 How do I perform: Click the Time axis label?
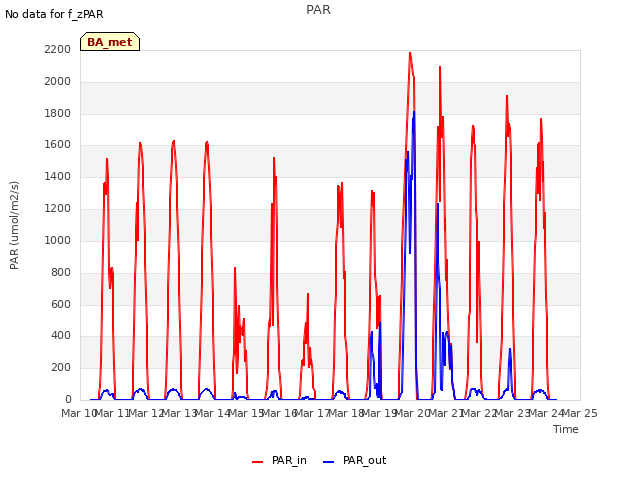tap(566, 429)
